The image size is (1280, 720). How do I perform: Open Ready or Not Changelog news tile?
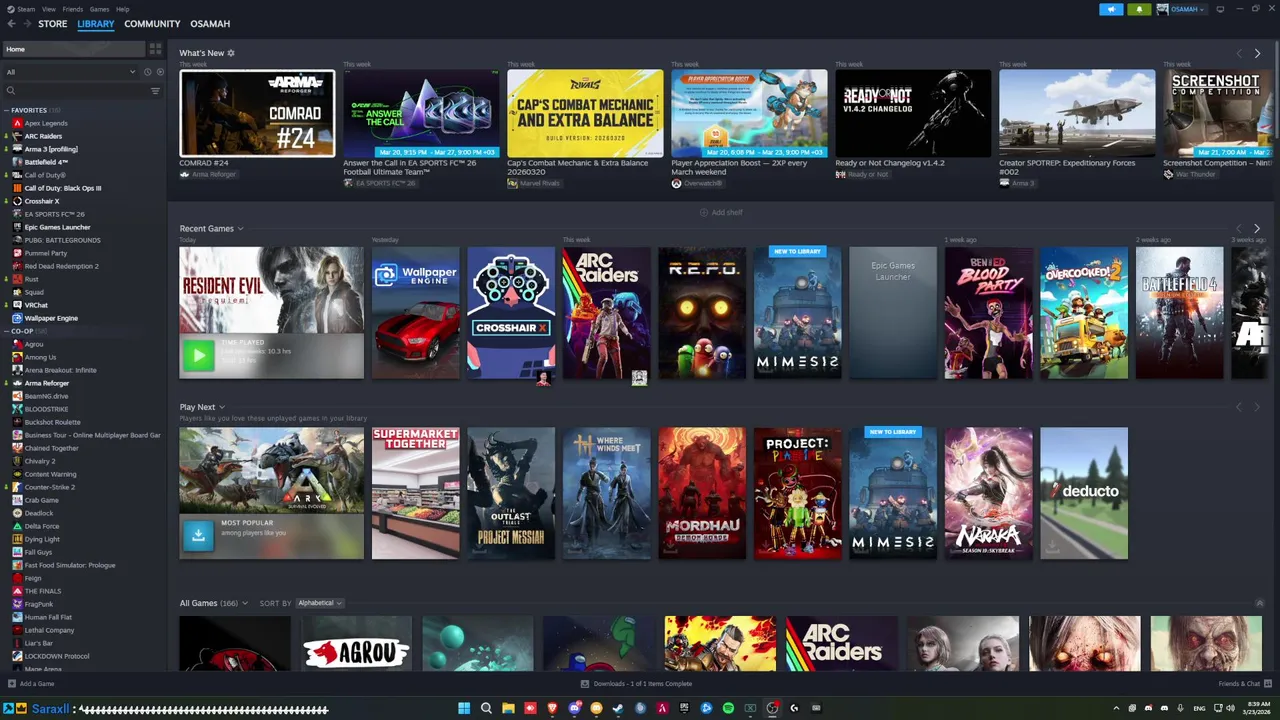pos(913,113)
